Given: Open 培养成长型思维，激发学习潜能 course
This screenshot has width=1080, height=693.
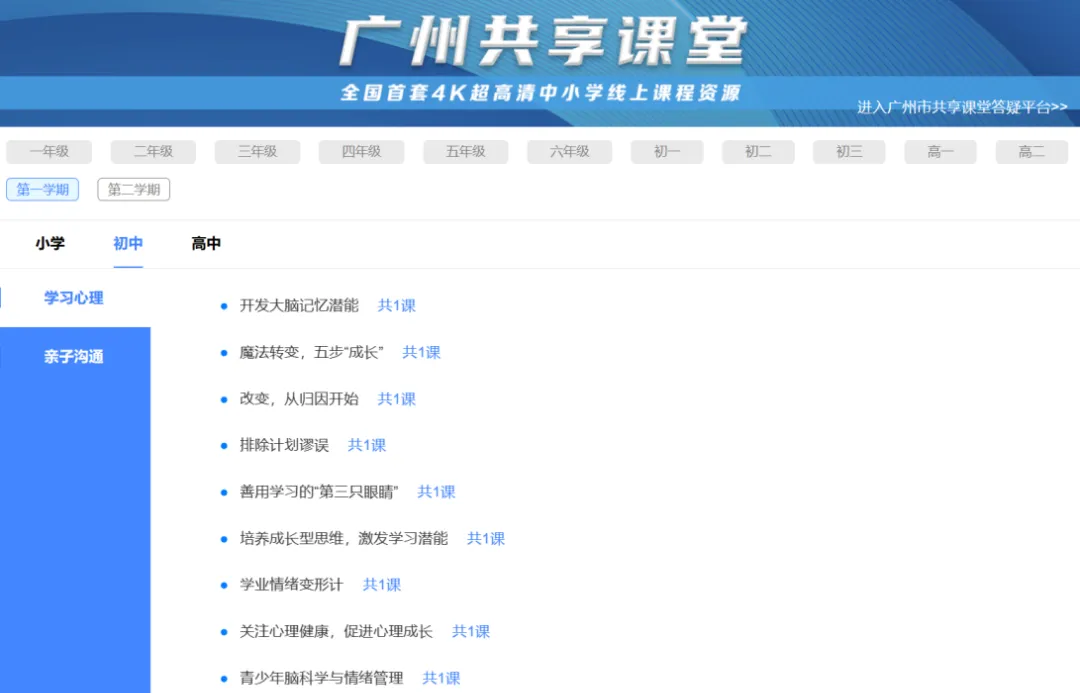Looking at the screenshot, I should pyautogui.click(x=344, y=538).
